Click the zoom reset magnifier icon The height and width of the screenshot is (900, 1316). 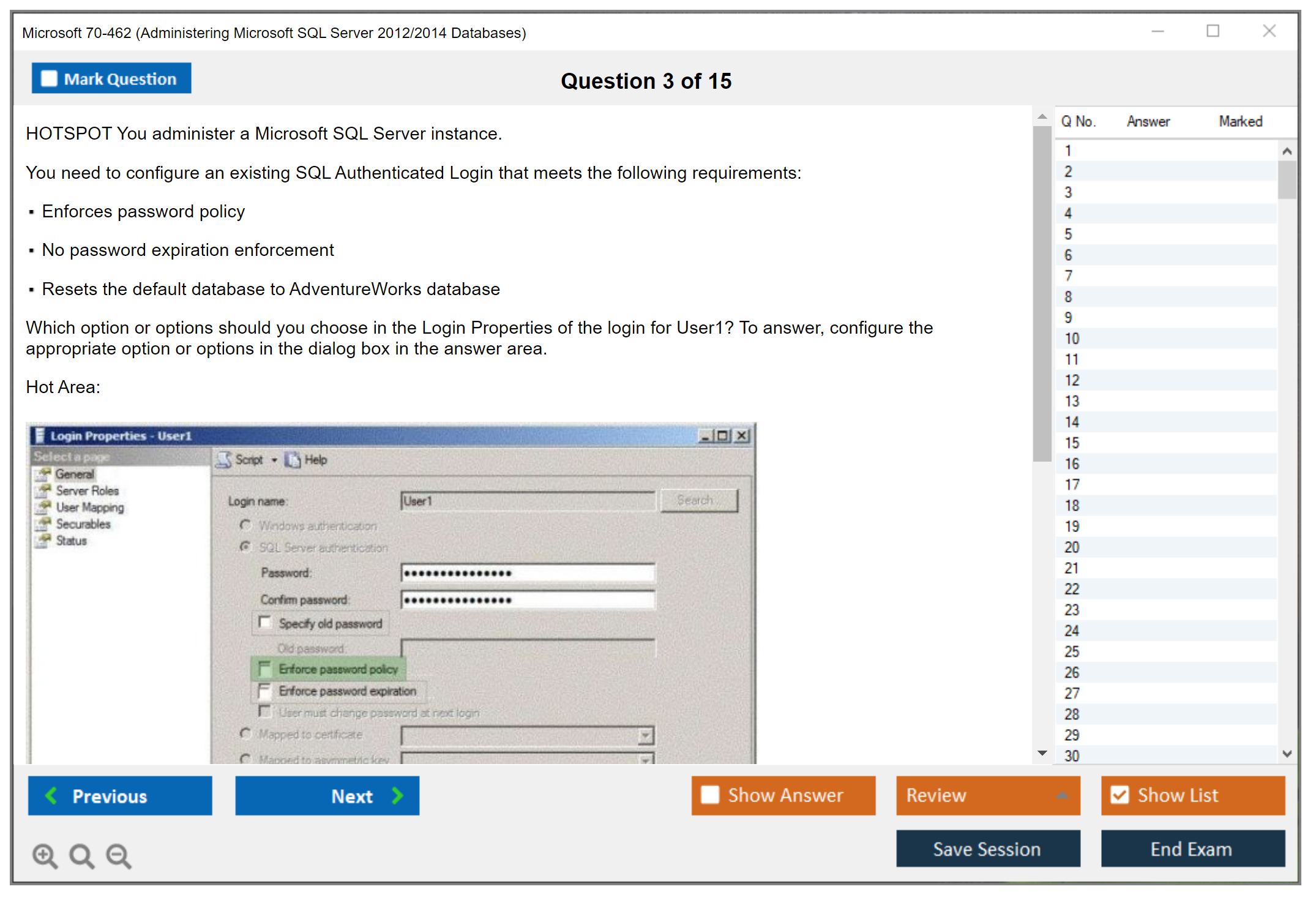coord(81,855)
